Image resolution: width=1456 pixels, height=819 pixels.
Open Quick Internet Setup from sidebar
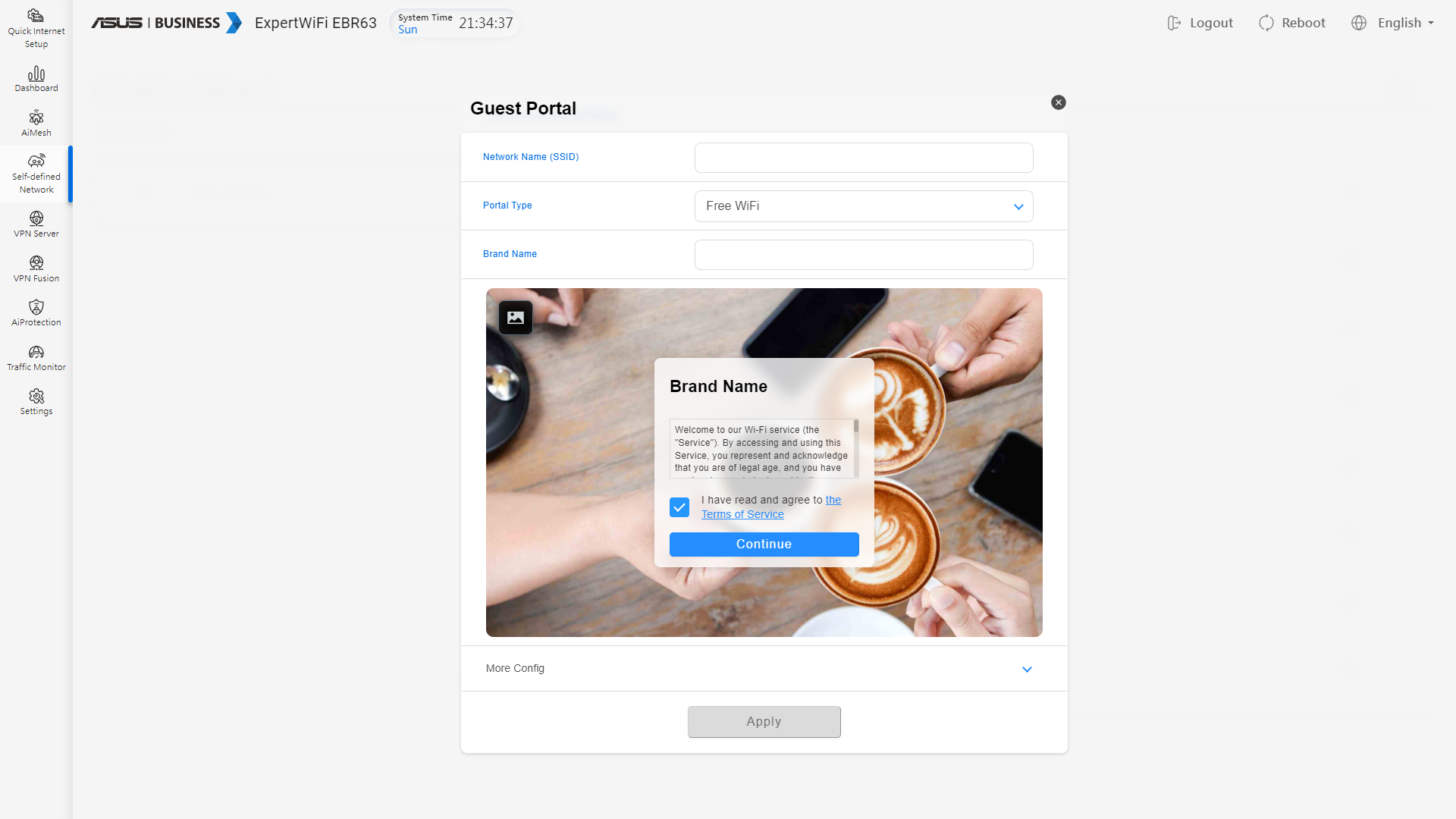(36, 28)
